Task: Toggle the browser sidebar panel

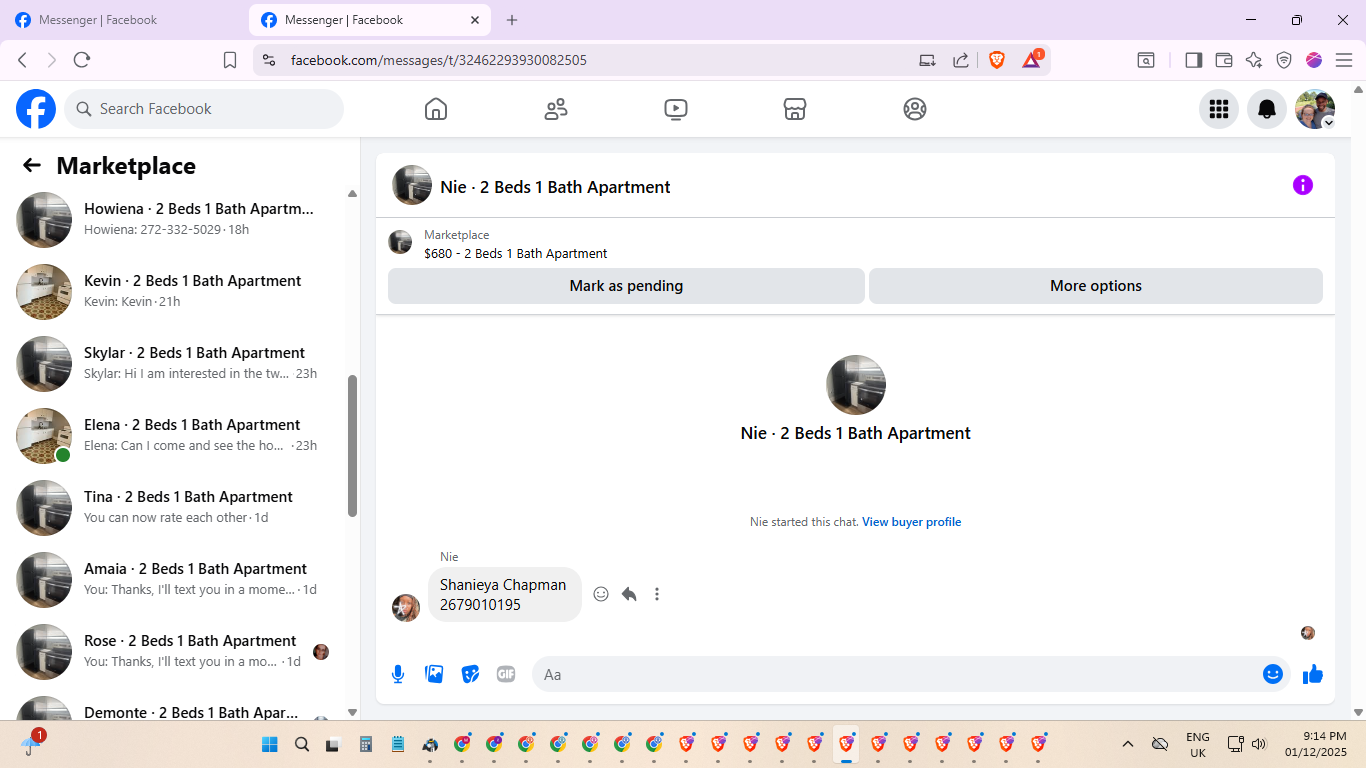Action: pyautogui.click(x=1193, y=60)
